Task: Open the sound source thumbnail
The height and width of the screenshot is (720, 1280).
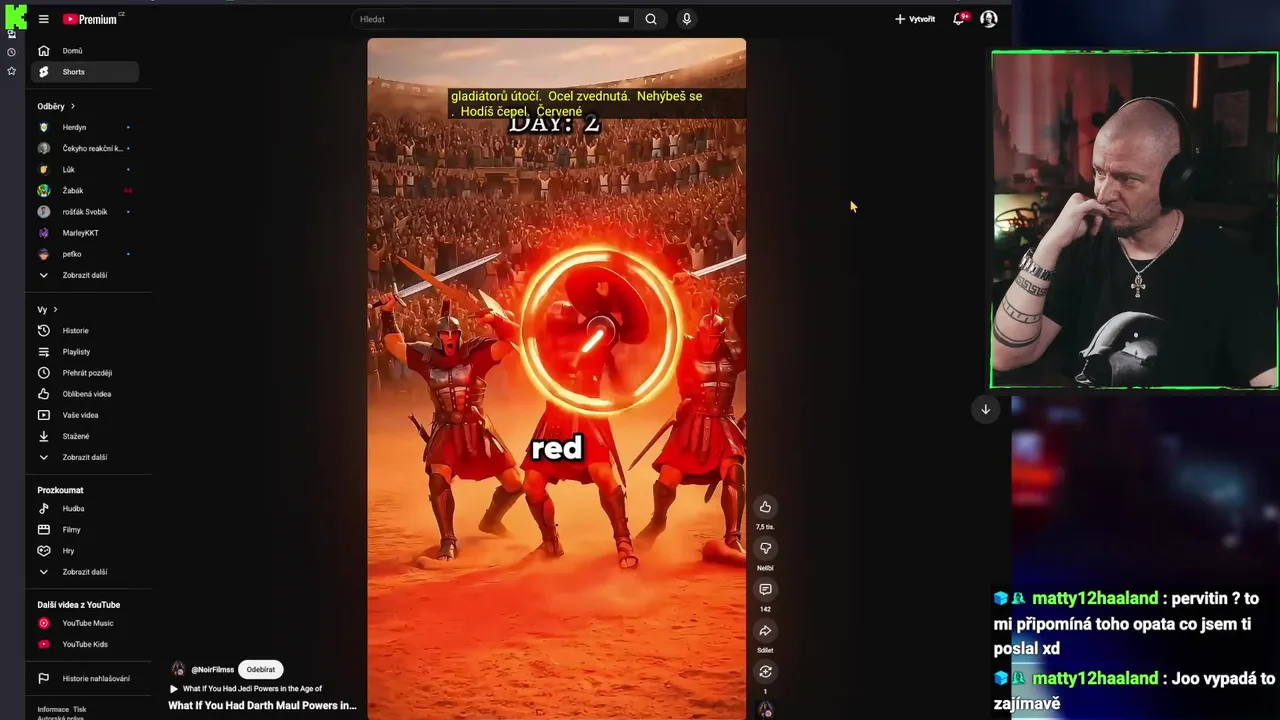Action: 765,710
